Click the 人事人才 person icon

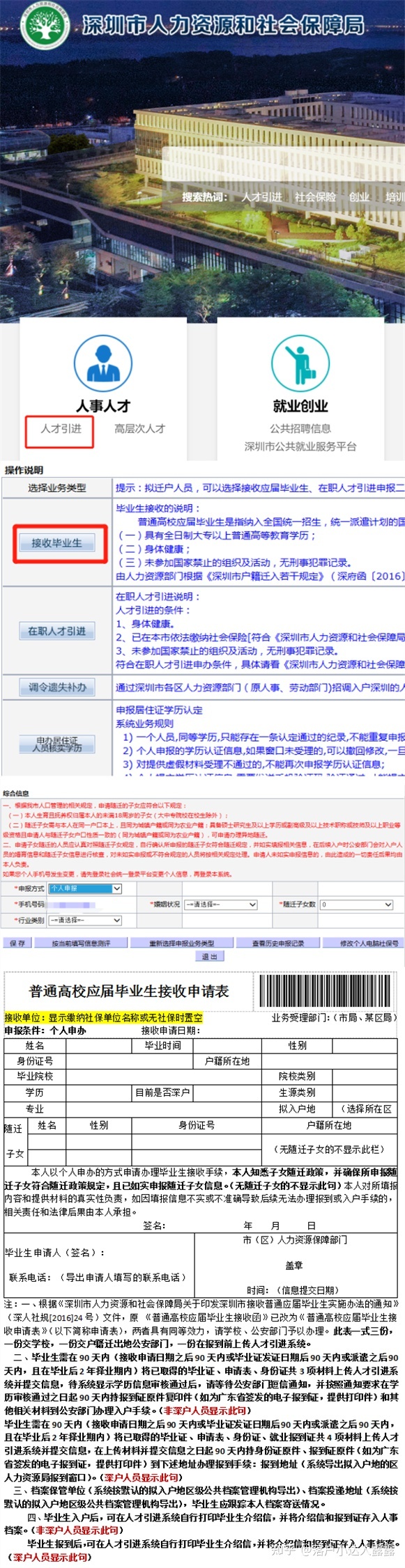(x=103, y=362)
